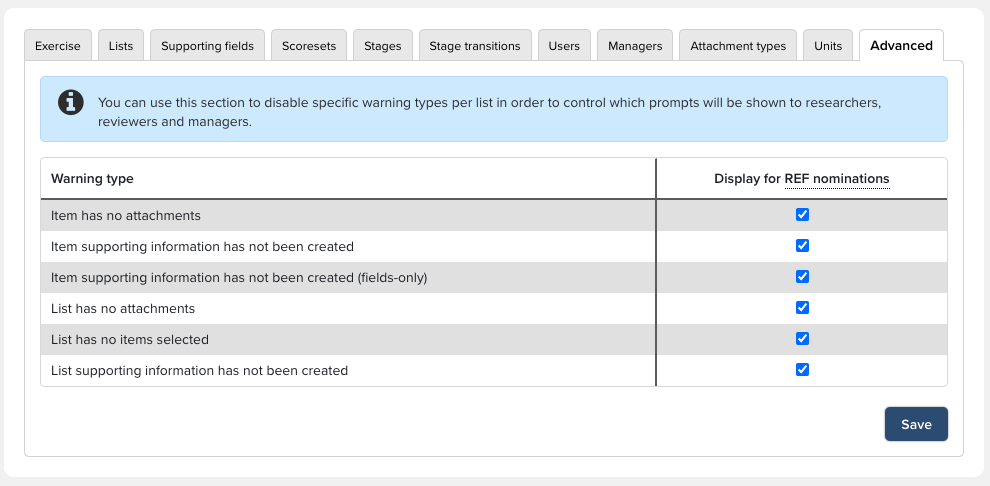Toggle the fields-only supporting information checkbox
The height and width of the screenshot is (486, 990).
point(802,277)
